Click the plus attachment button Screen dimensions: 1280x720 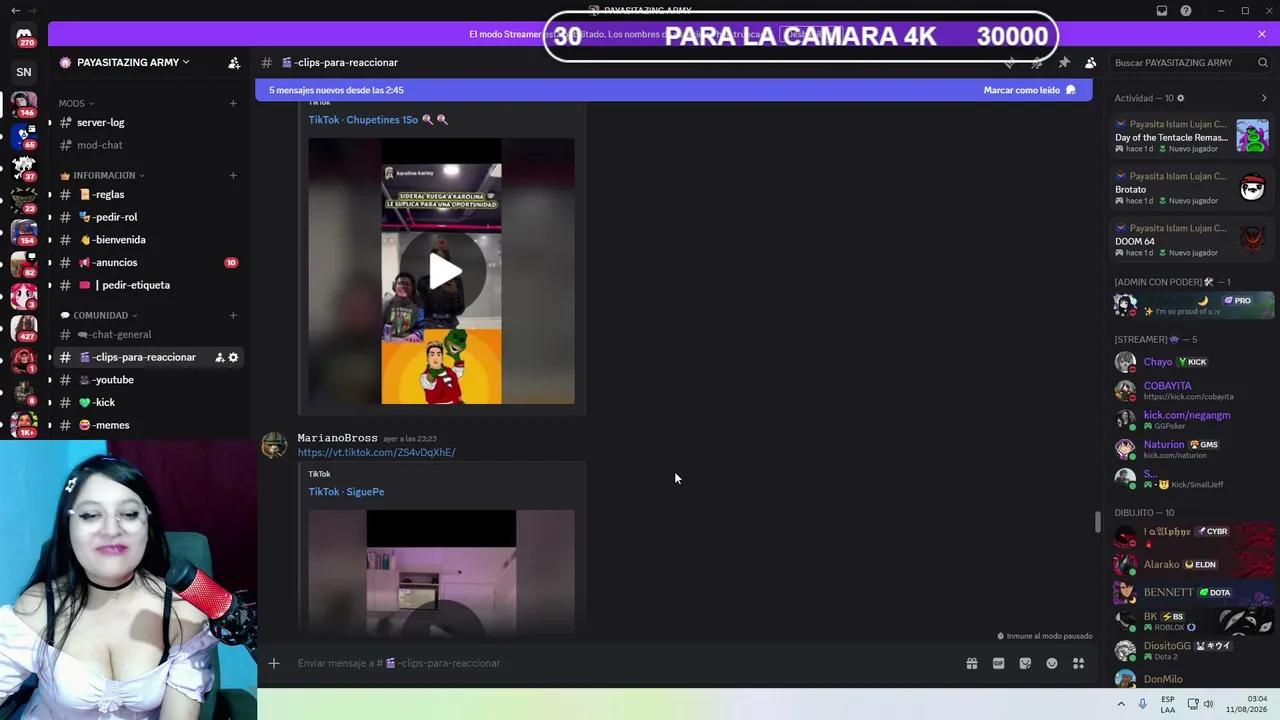pos(273,663)
